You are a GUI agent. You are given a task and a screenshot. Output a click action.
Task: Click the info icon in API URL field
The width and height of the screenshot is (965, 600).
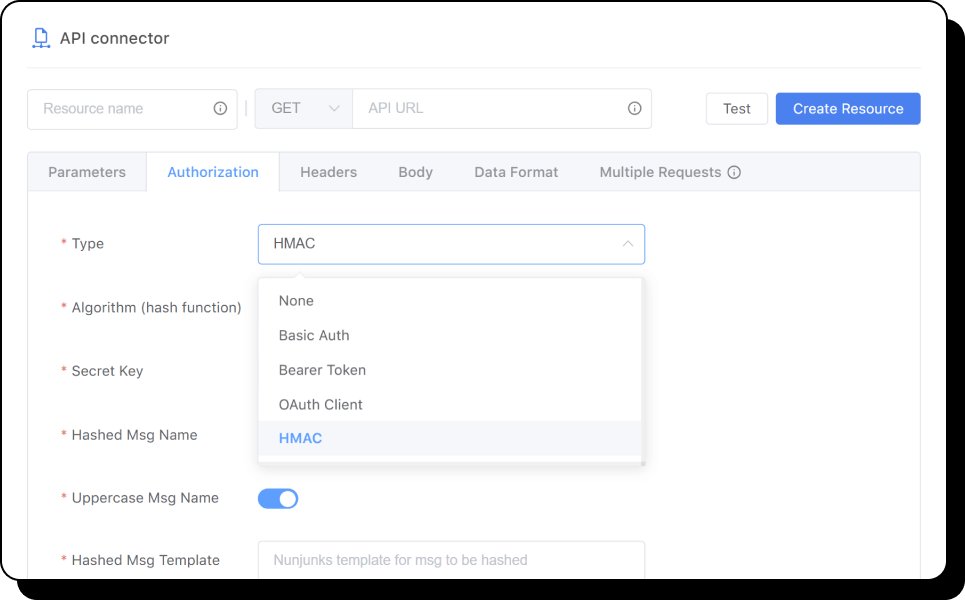pos(635,108)
